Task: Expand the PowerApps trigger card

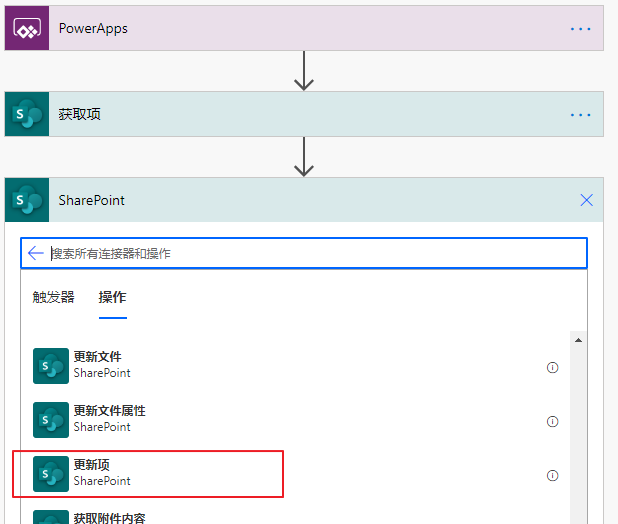Action: click(304, 28)
